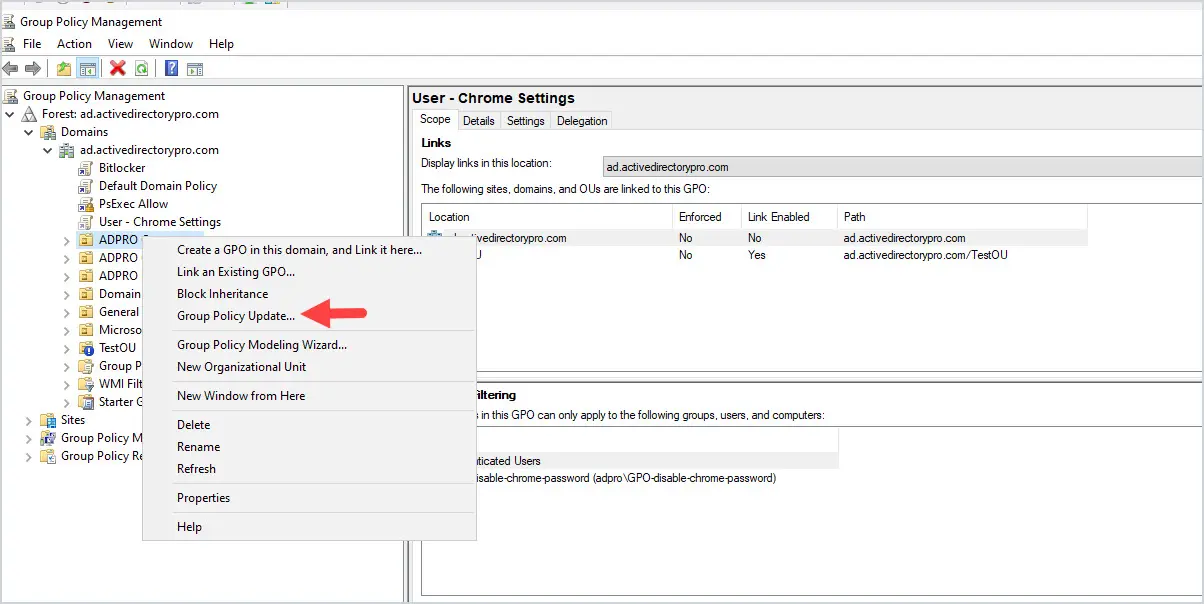Expand the Sites tree node
Screen dimensions: 1204x604
coord(28,420)
